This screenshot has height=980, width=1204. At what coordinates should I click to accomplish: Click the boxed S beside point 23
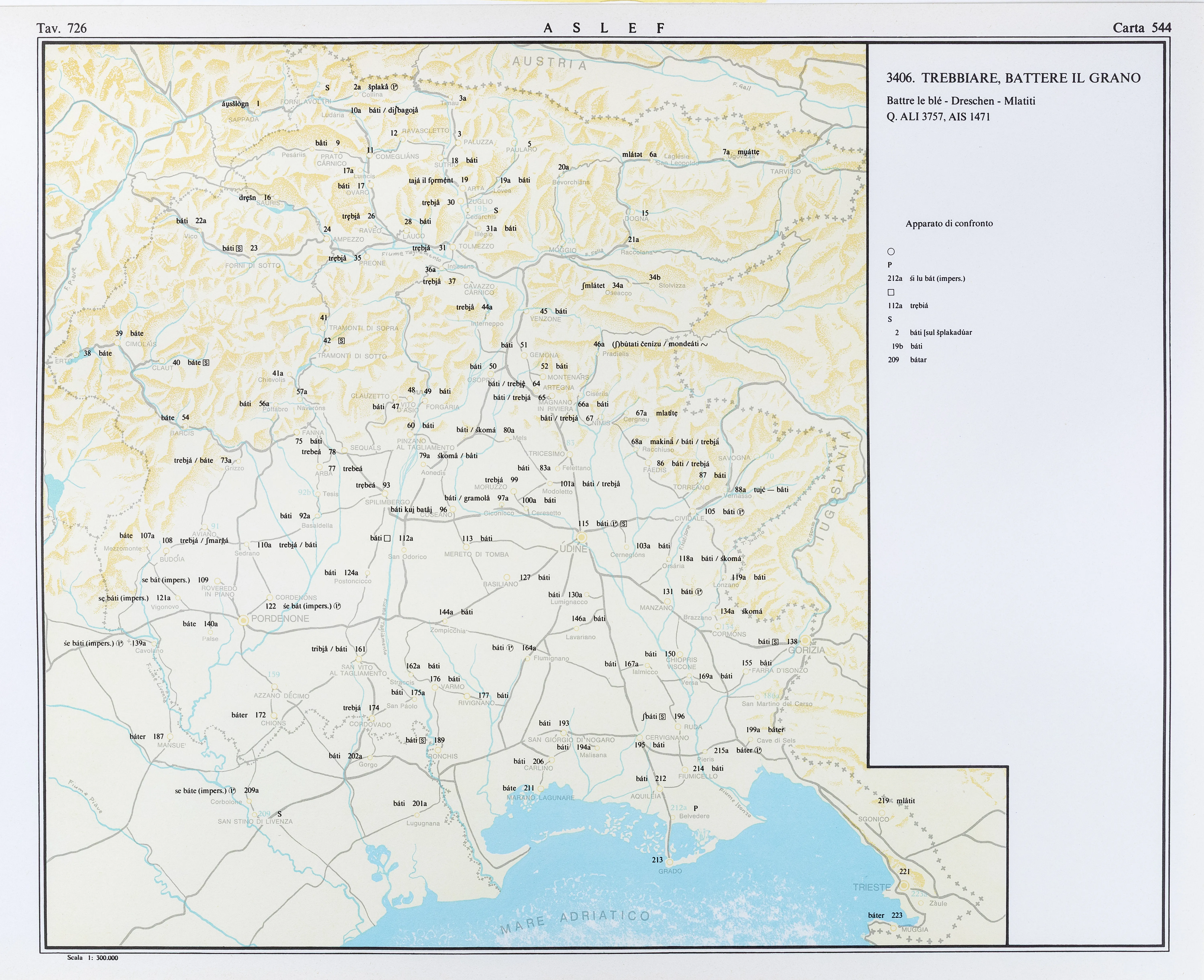(x=239, y=248)
